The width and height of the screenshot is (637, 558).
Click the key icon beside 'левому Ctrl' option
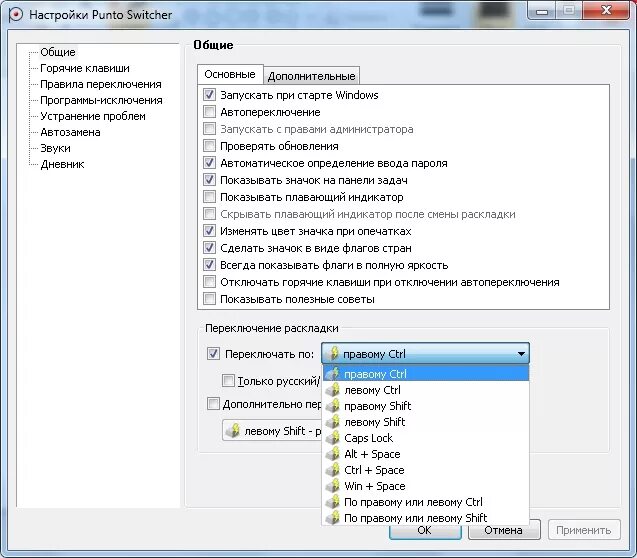coord(333,390)
